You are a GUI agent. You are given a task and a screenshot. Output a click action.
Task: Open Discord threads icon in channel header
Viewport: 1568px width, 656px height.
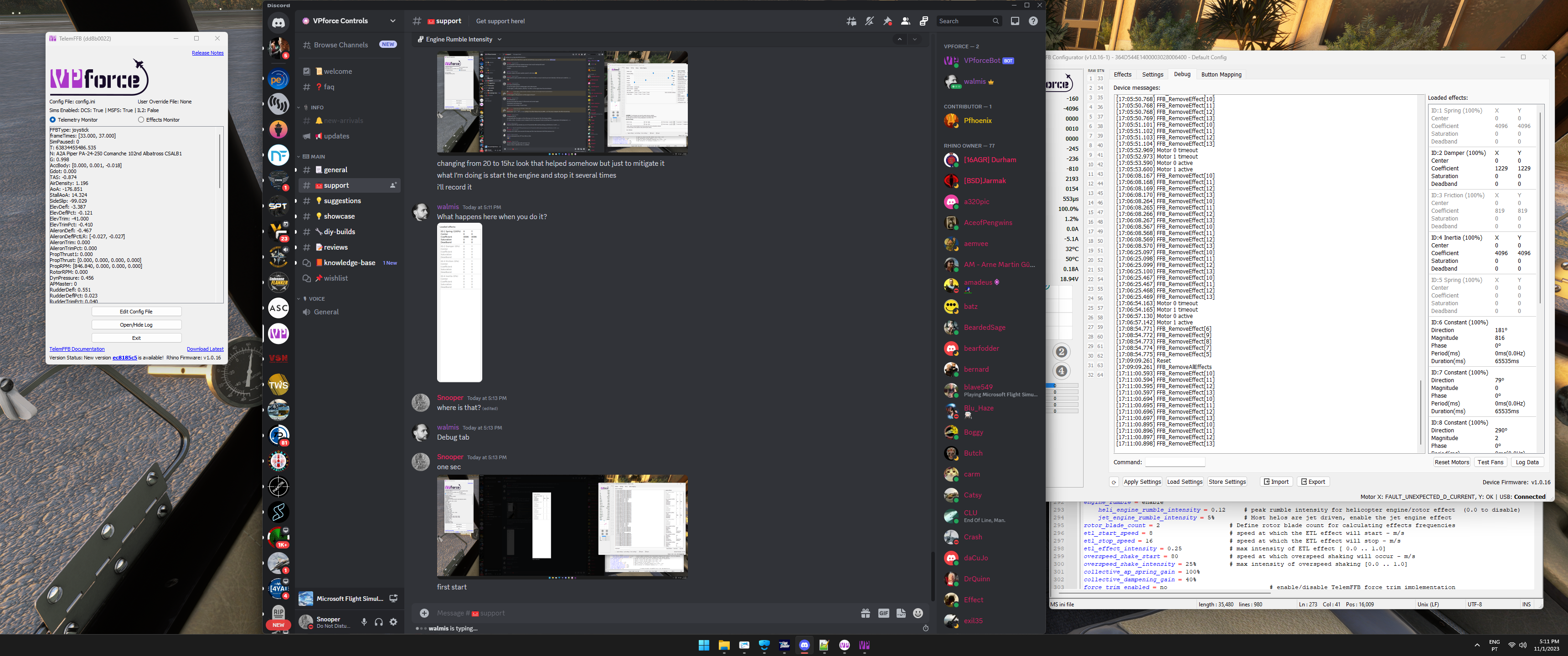851,21
